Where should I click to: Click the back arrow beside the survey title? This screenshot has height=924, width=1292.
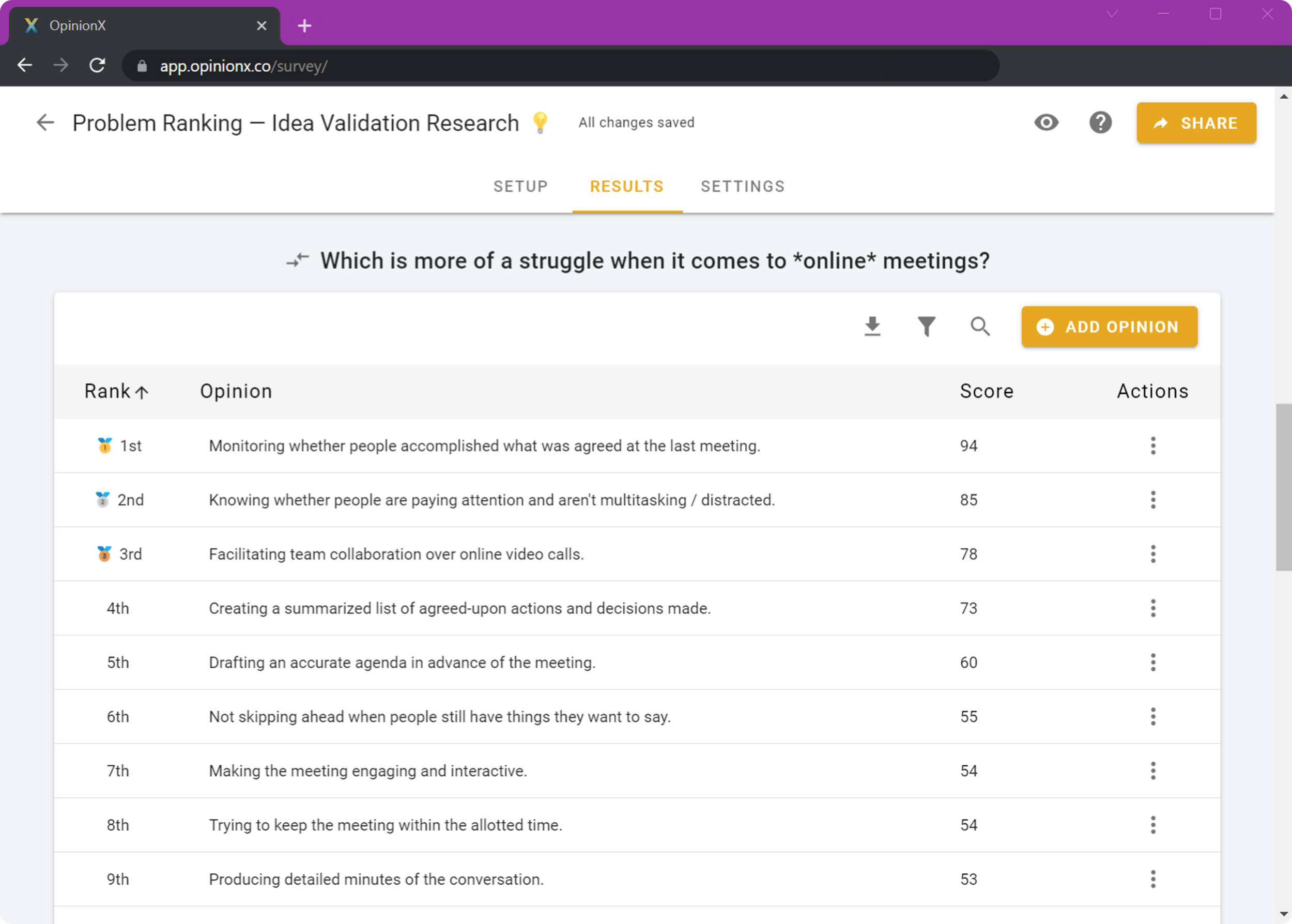tap(45, 122)
